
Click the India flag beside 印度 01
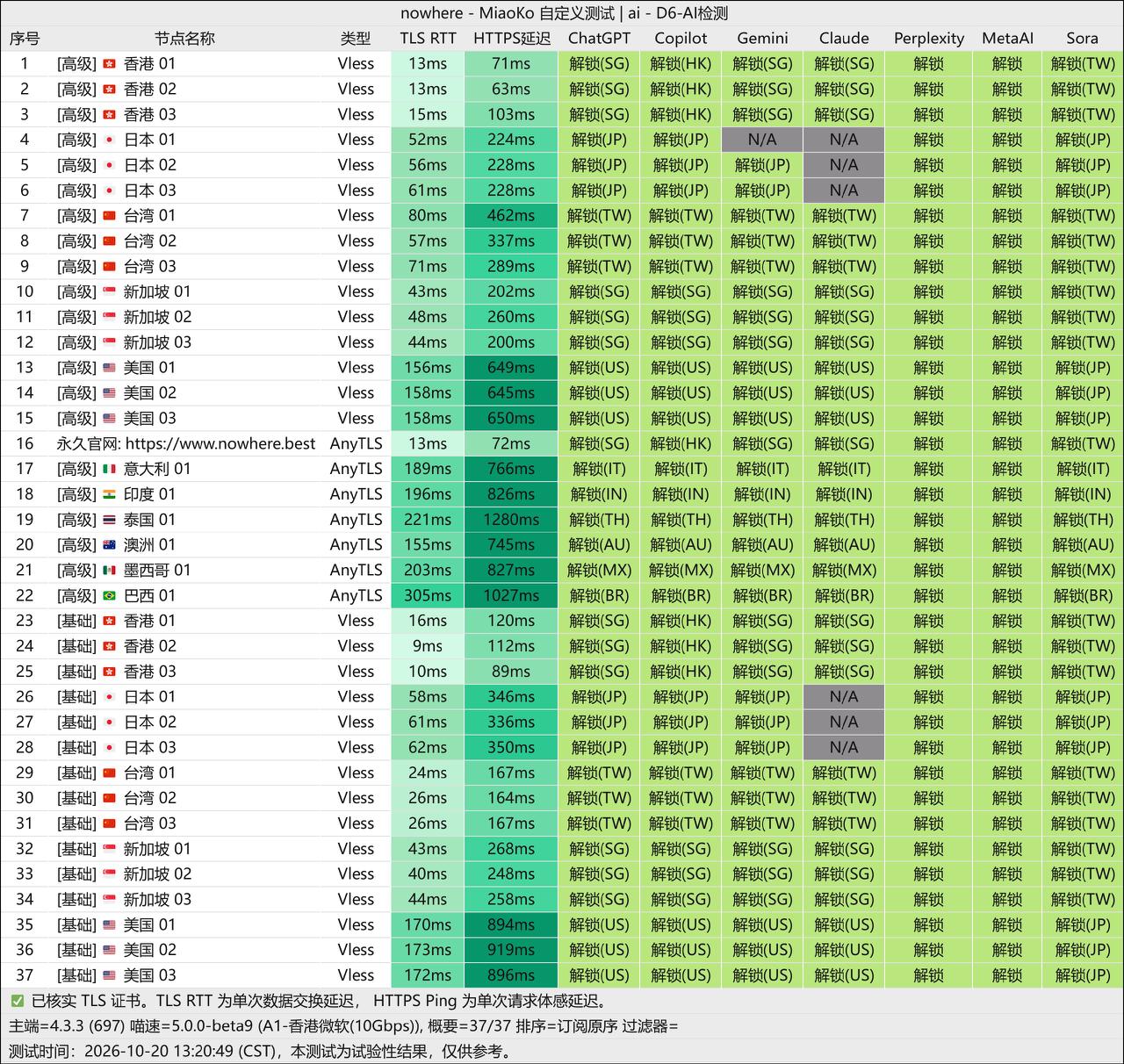point(110,494)
